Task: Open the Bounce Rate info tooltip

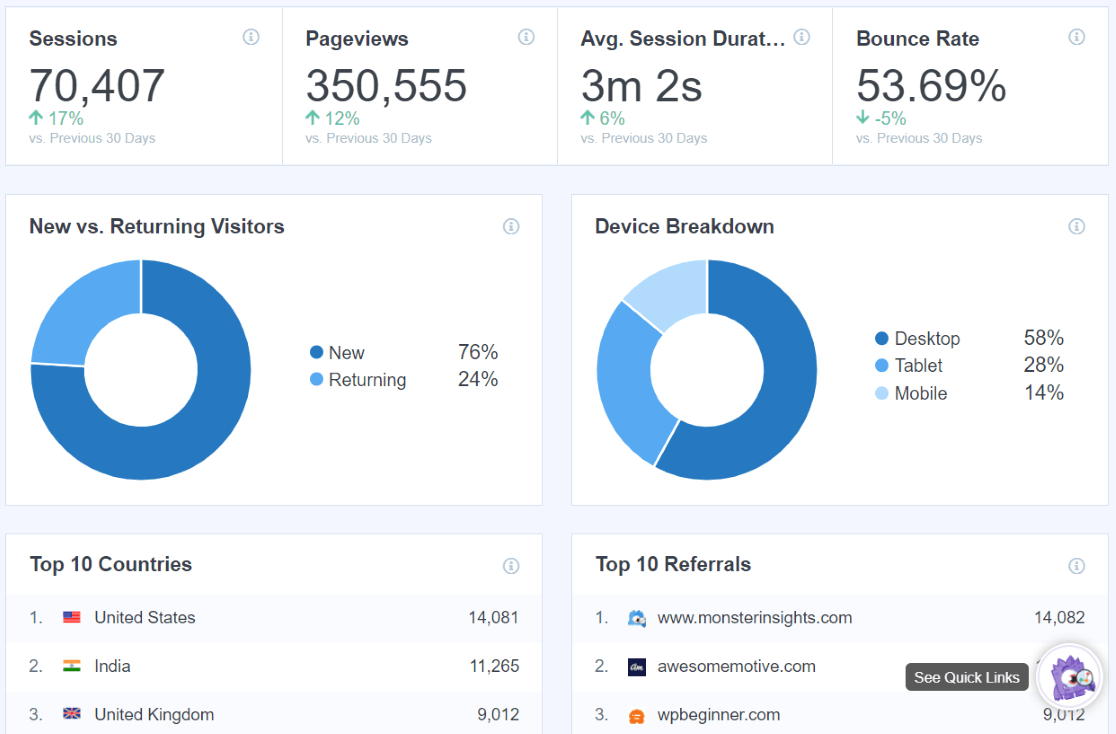Action: [x=1076, y=37]
